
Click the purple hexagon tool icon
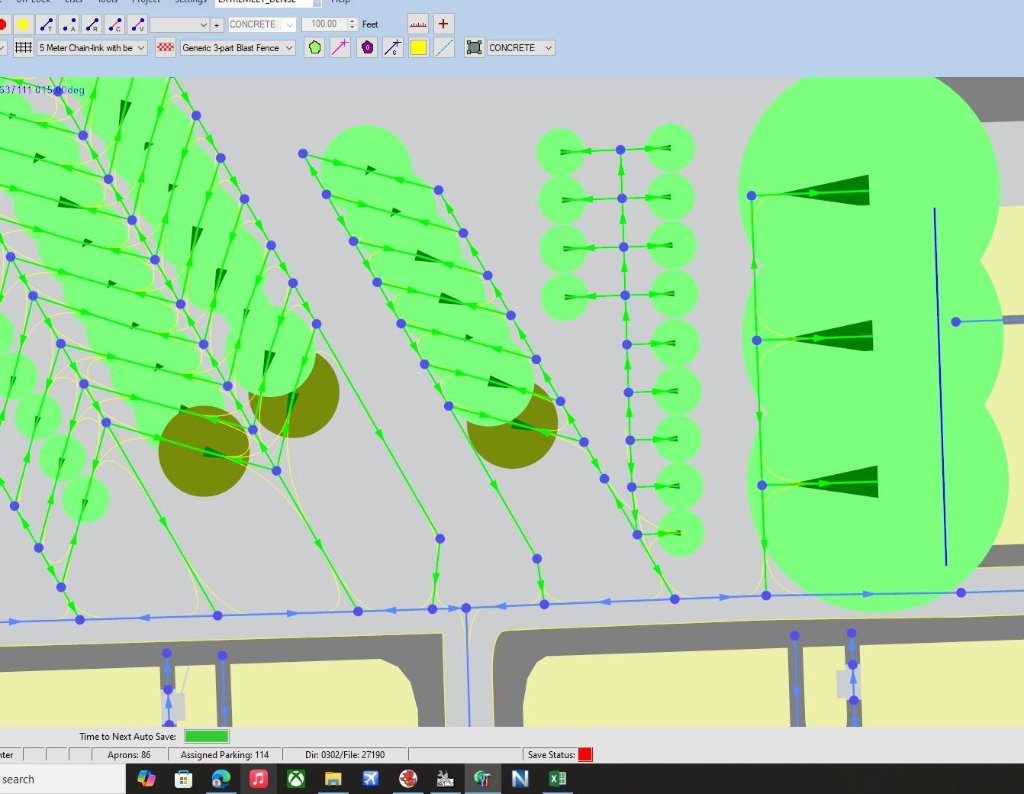click(367, 47)
